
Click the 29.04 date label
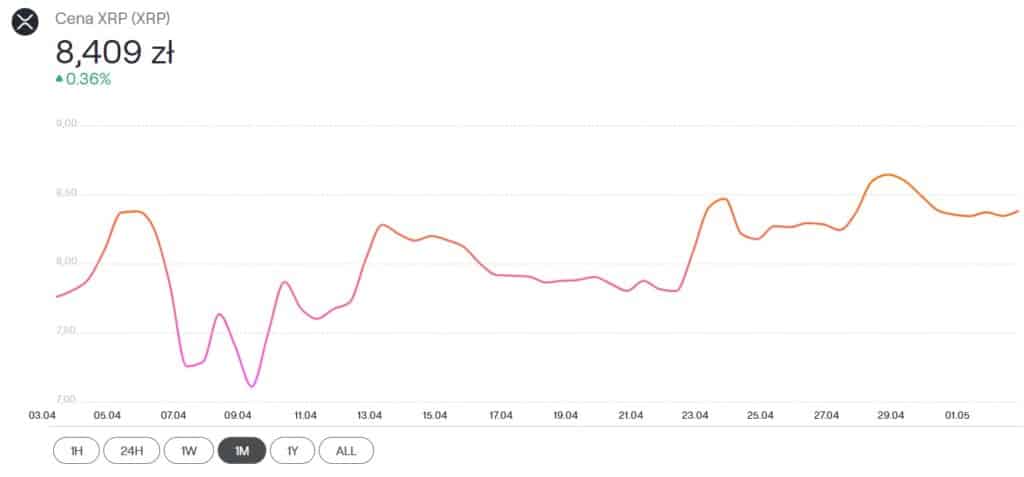click(890, 415)
